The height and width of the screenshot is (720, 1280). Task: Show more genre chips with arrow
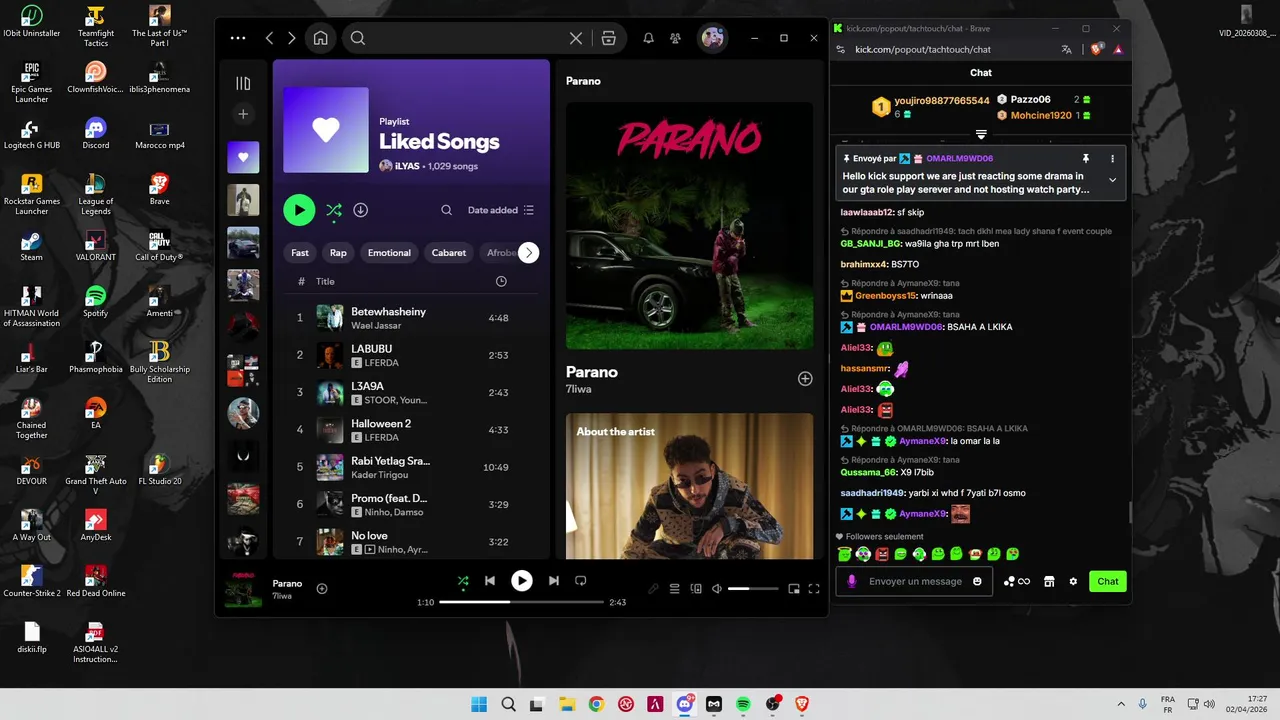(x=528, y=253)
